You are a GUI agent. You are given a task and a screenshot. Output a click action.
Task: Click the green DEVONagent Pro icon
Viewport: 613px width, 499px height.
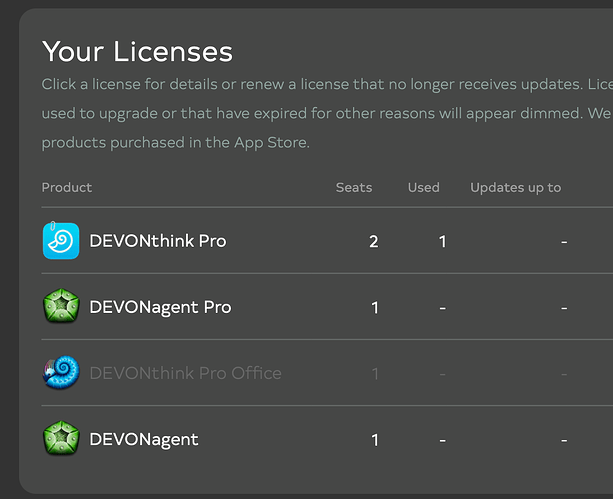[x=61, y=307]
